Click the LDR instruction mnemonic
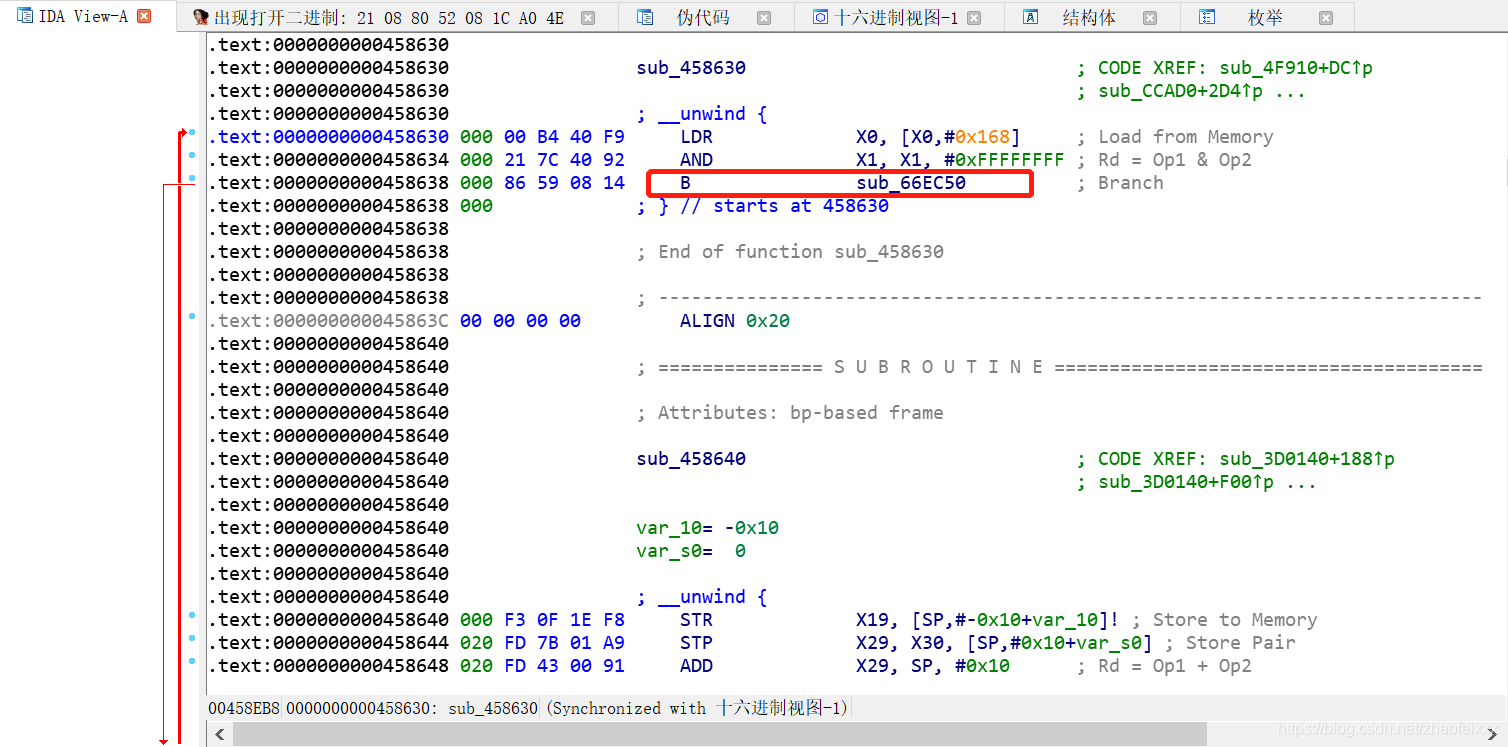 [x=696, y=137]
